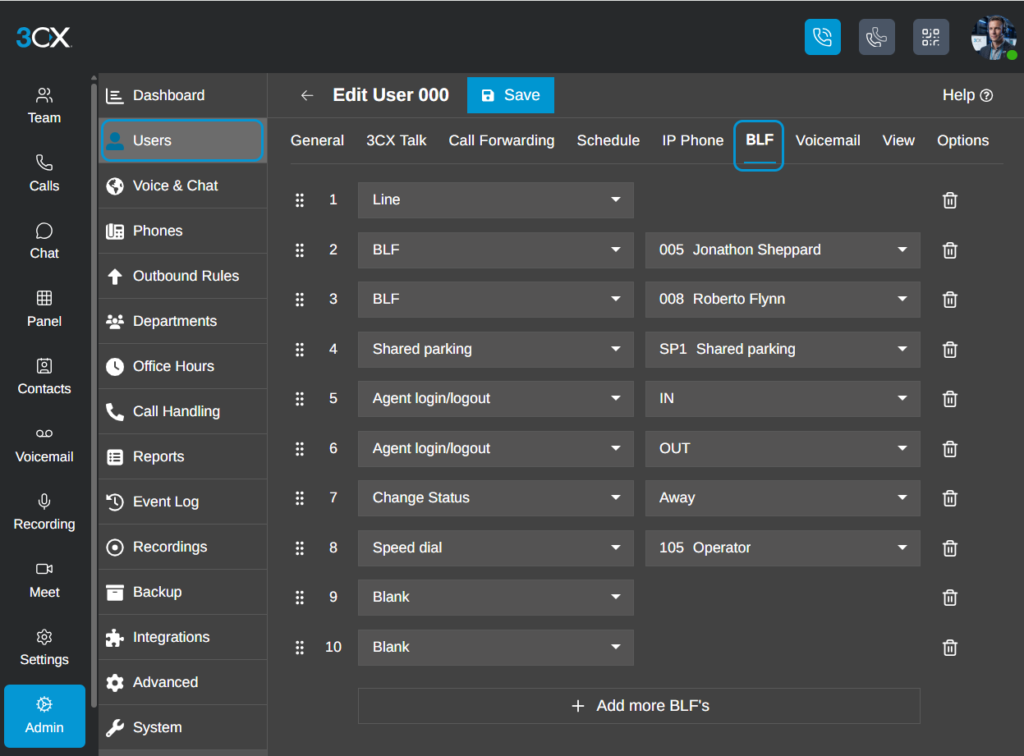This screenshot has height=756, width=1024.
Task: Expand the Line type dropdown in row 1
Action: pos(496,200)
